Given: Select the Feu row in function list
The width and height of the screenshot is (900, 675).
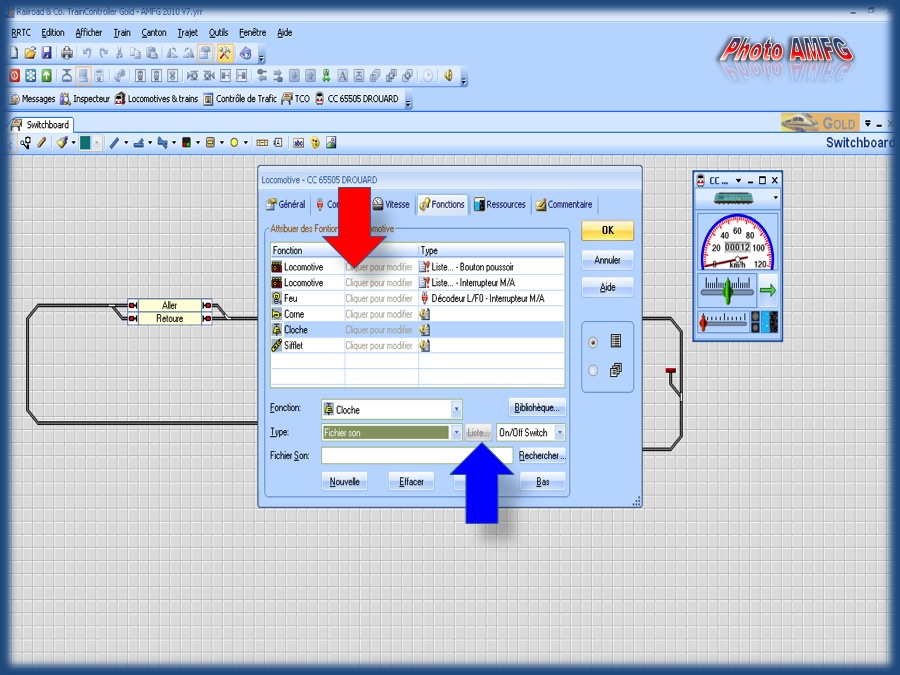Looking at the screenshot, I should point(417,298).
